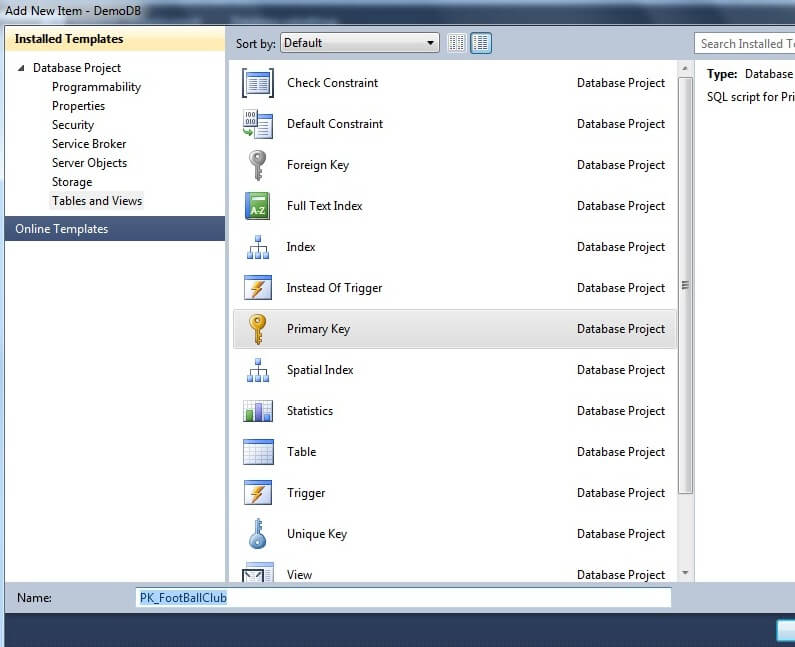The height and width of the screenshot is (647, 795).
Task: Click Database Project label in Statistics row
Action: (621, 411)
